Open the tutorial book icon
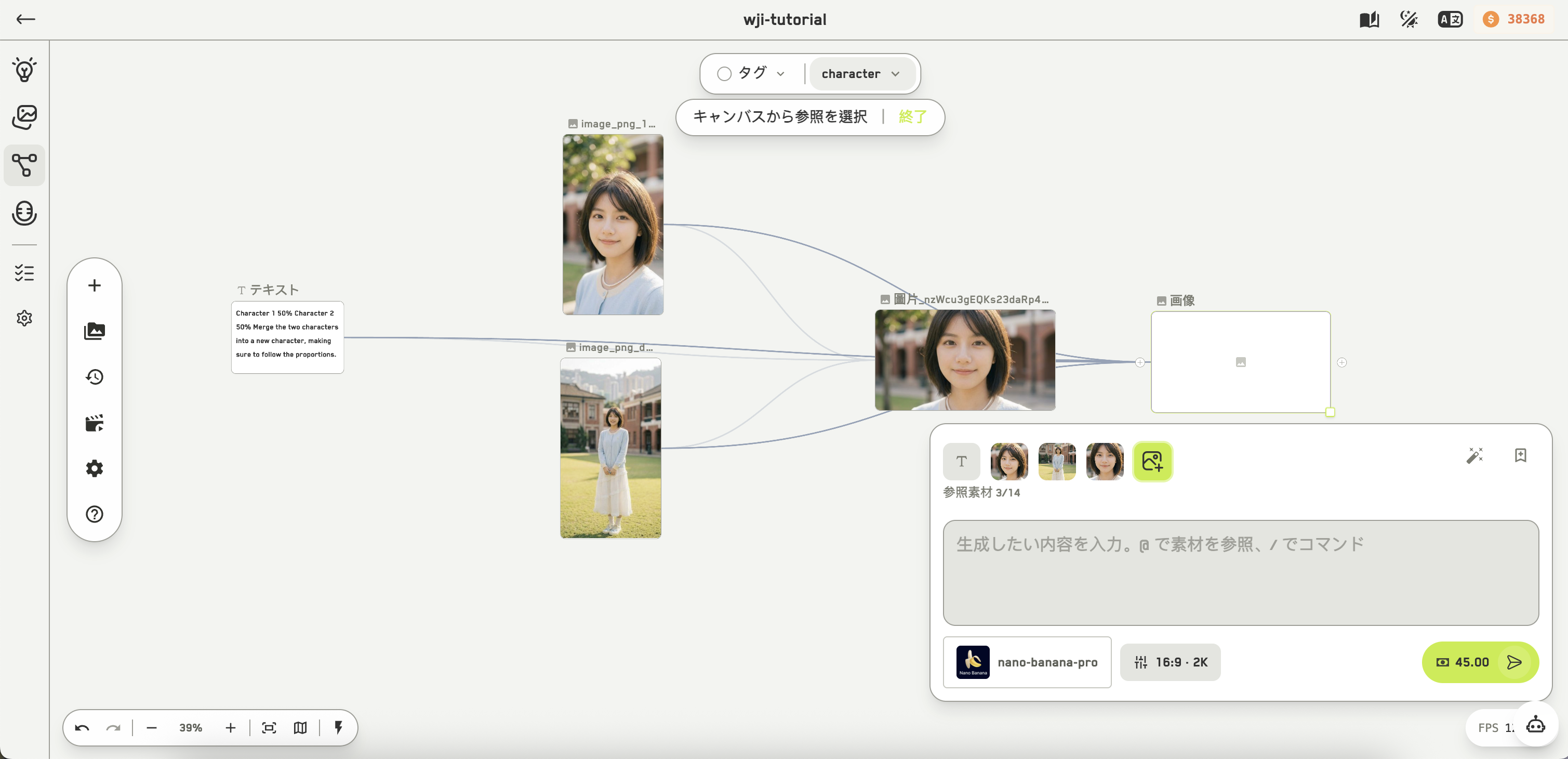This screenshot has width=1568, height=759. 1370,19
